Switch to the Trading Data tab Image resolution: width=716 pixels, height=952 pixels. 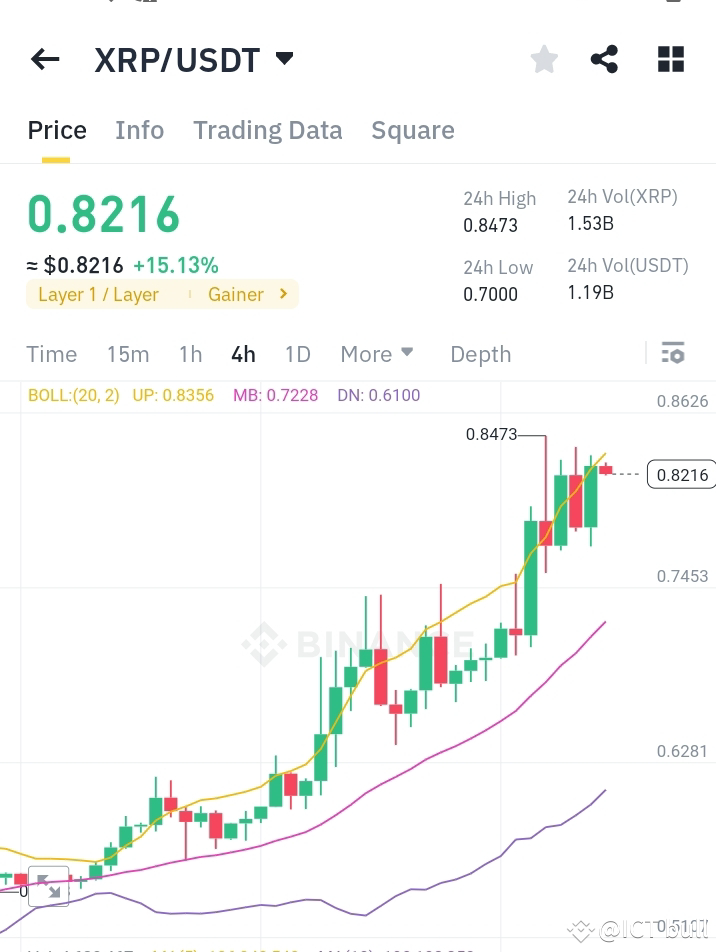coord(267,130)
